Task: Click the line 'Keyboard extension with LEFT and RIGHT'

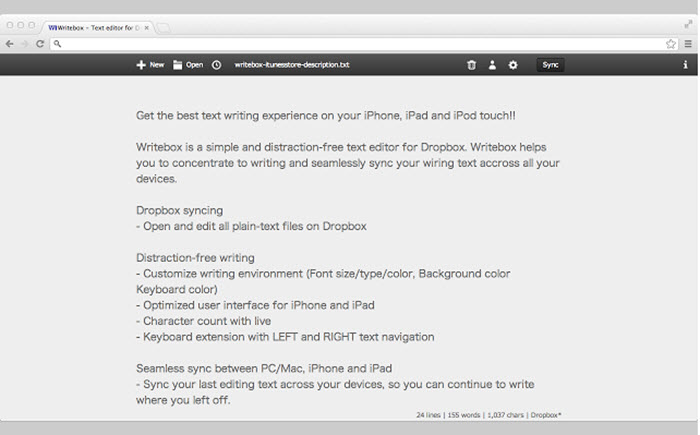Action: click(x=285, y=337)
